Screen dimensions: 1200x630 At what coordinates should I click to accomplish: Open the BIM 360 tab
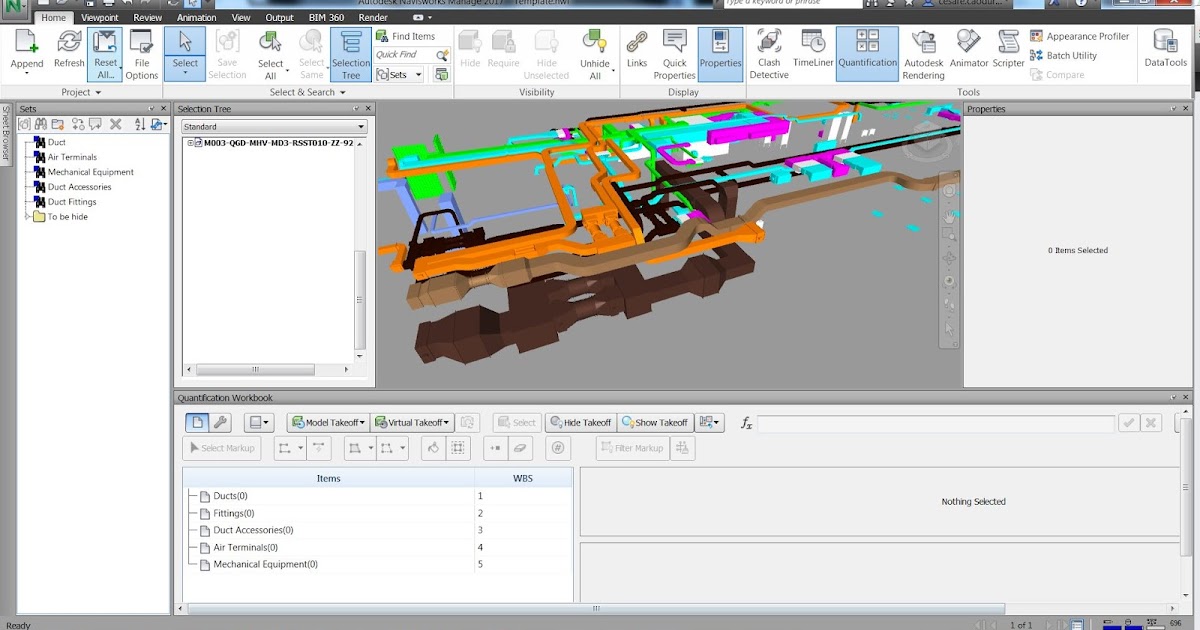(x=328, y=17)
